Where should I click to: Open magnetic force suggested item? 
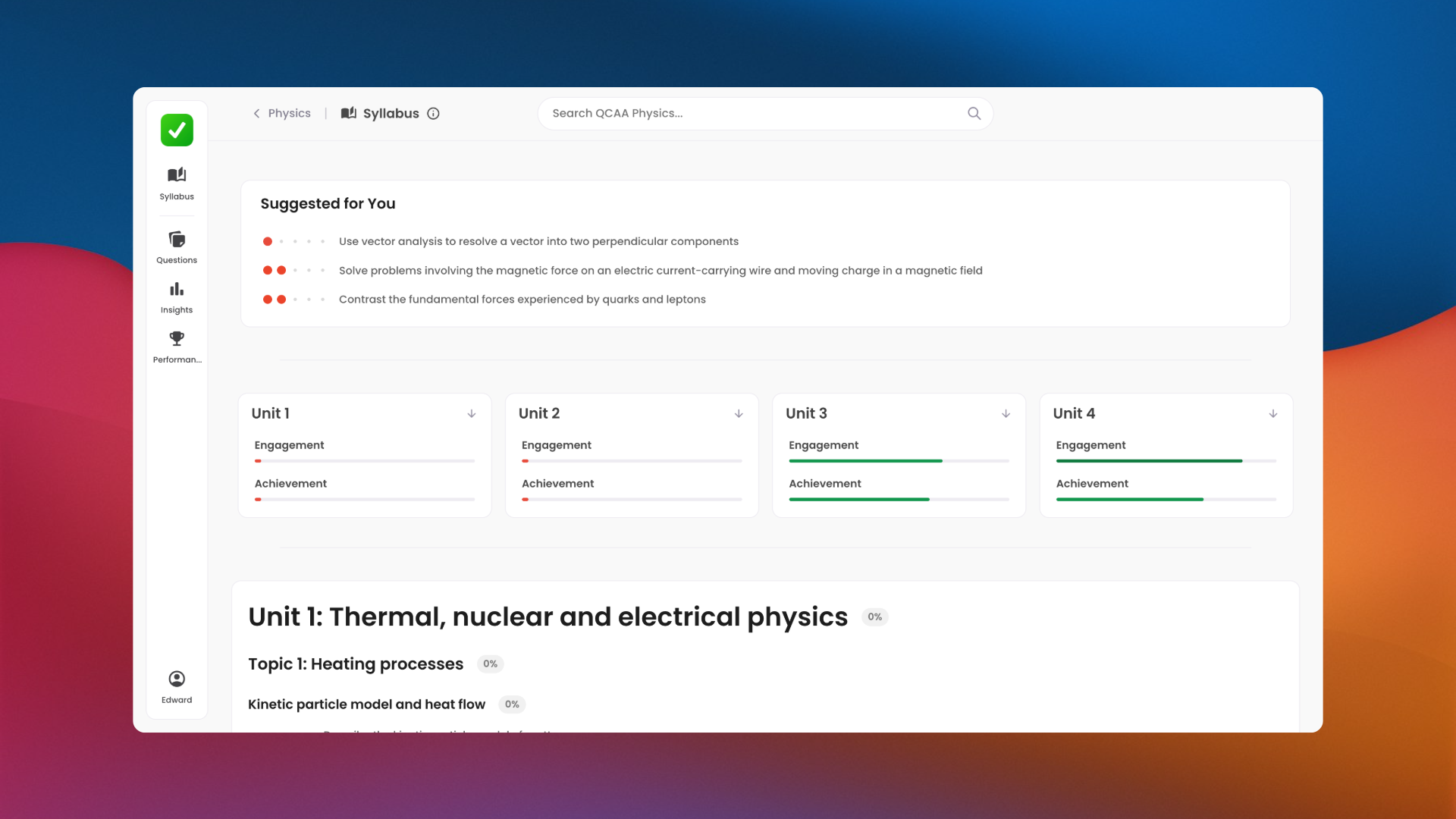[660, 271]
